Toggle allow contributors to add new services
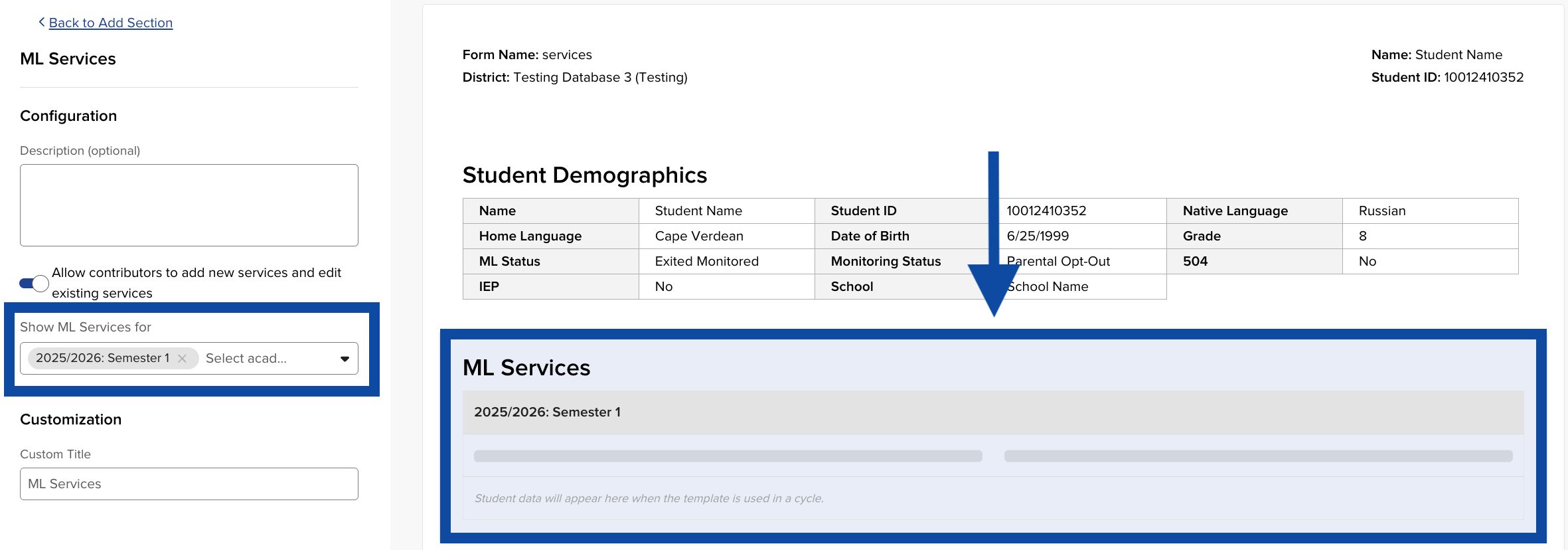 tap(34, 284)
